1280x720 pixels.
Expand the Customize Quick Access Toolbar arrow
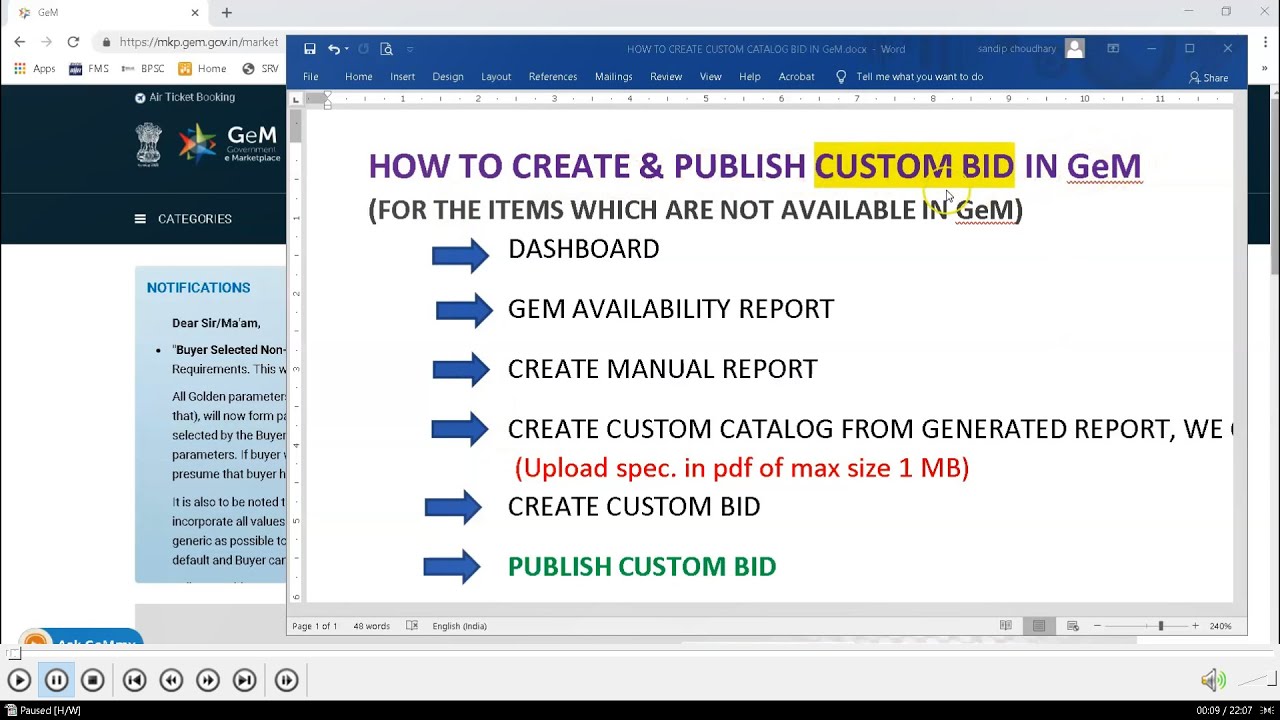pyautogui.click(x=410, y=49)
